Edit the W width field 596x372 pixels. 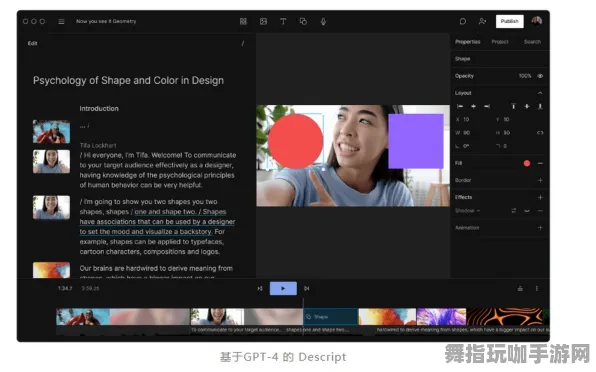[x=463, y=133]
